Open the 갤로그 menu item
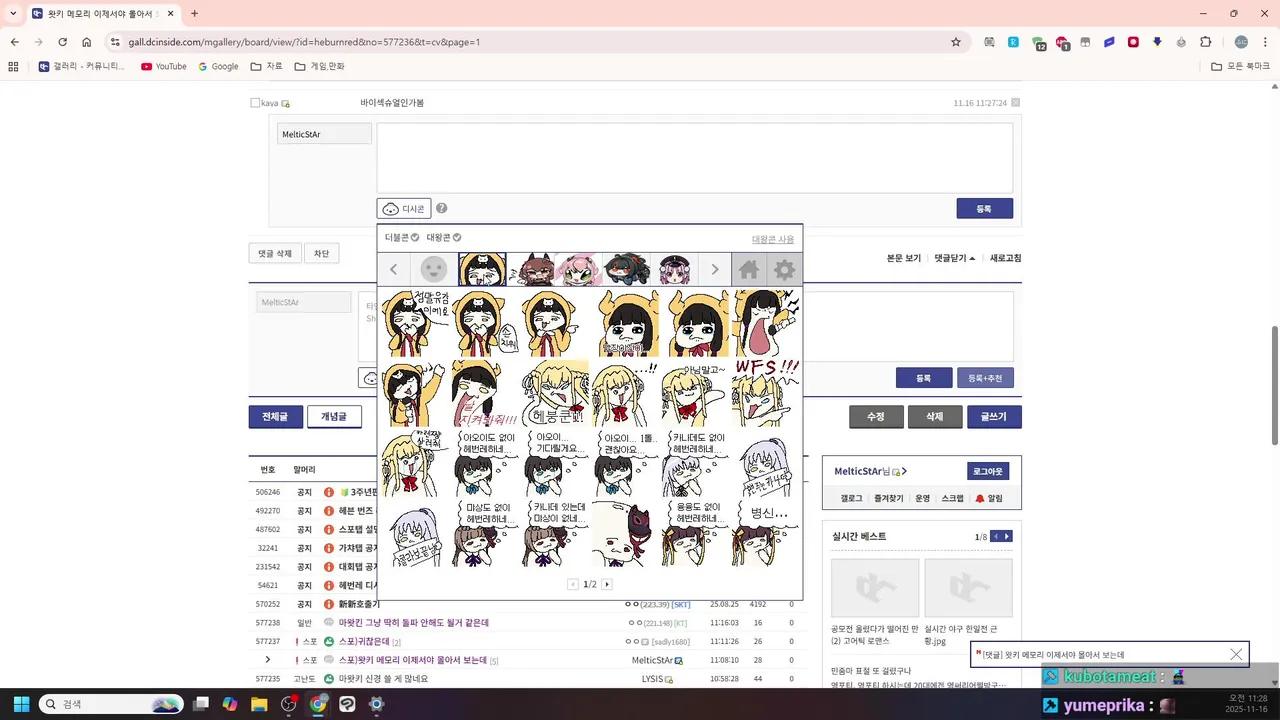The height and width of the screenshot is (720, 1280). (851, 498)
